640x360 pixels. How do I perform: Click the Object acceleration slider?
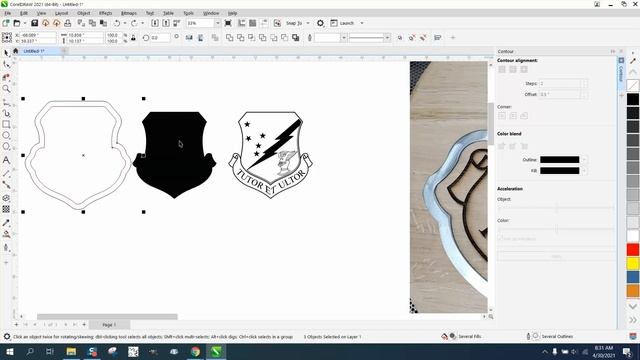click(x=556, y=208)
